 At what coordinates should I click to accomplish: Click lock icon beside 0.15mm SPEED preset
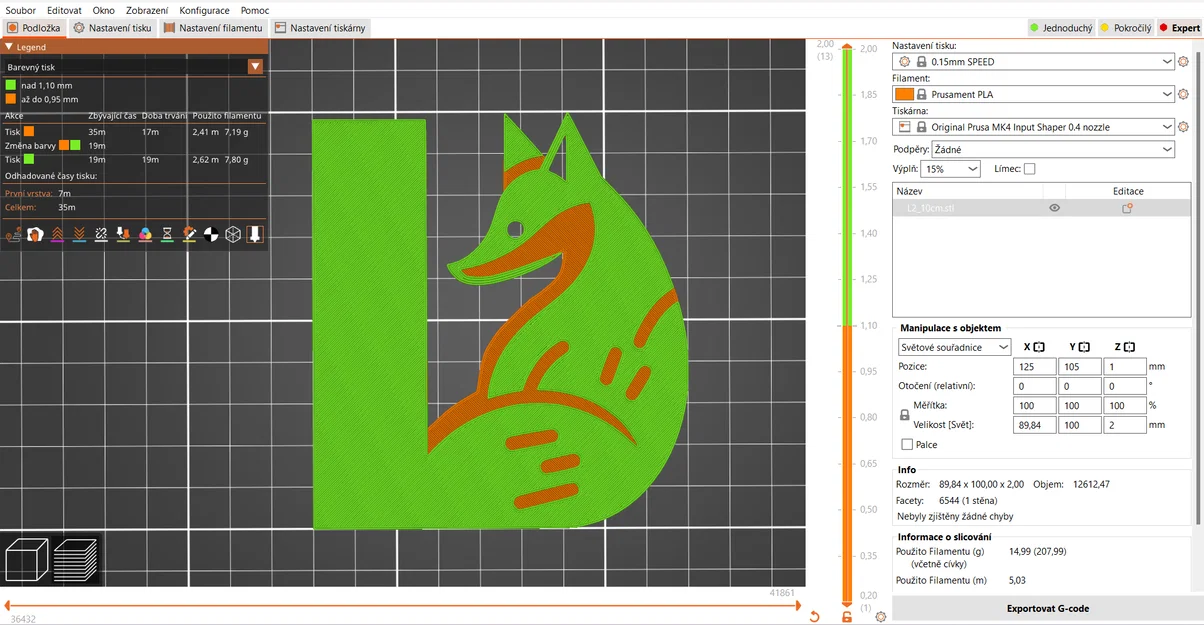pos(922,62)
